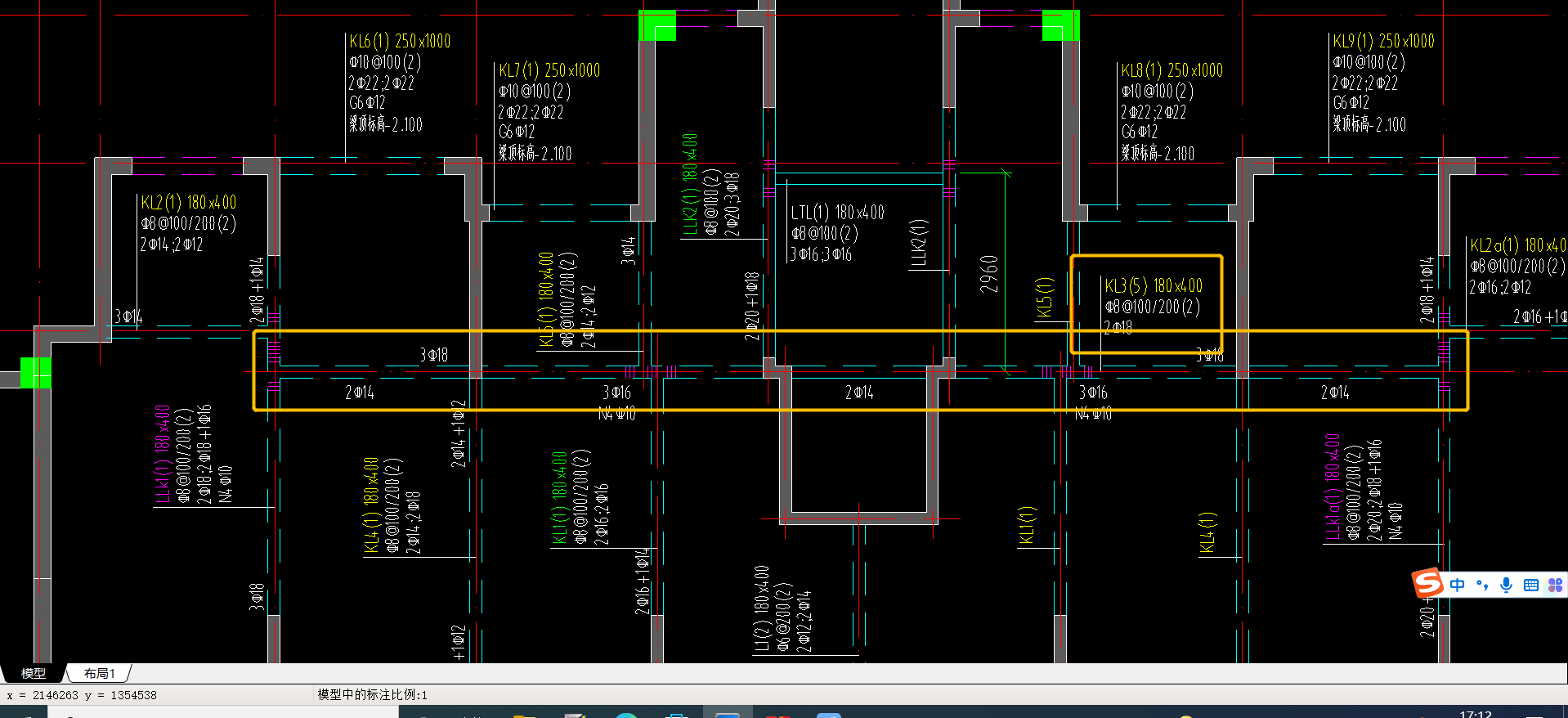The width and height of the screenshot is (1568, 718).
Task: Select the green LLK2(1) 180x400 vertical label
Action: click(x=690, y=184)
